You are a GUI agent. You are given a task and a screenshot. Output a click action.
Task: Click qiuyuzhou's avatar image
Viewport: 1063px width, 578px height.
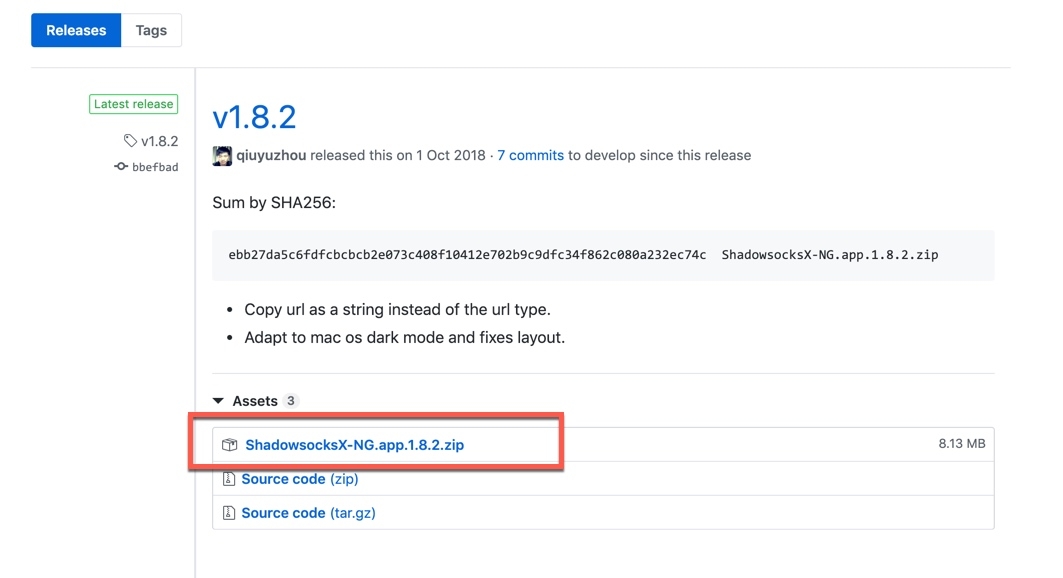tap(222, 155)
